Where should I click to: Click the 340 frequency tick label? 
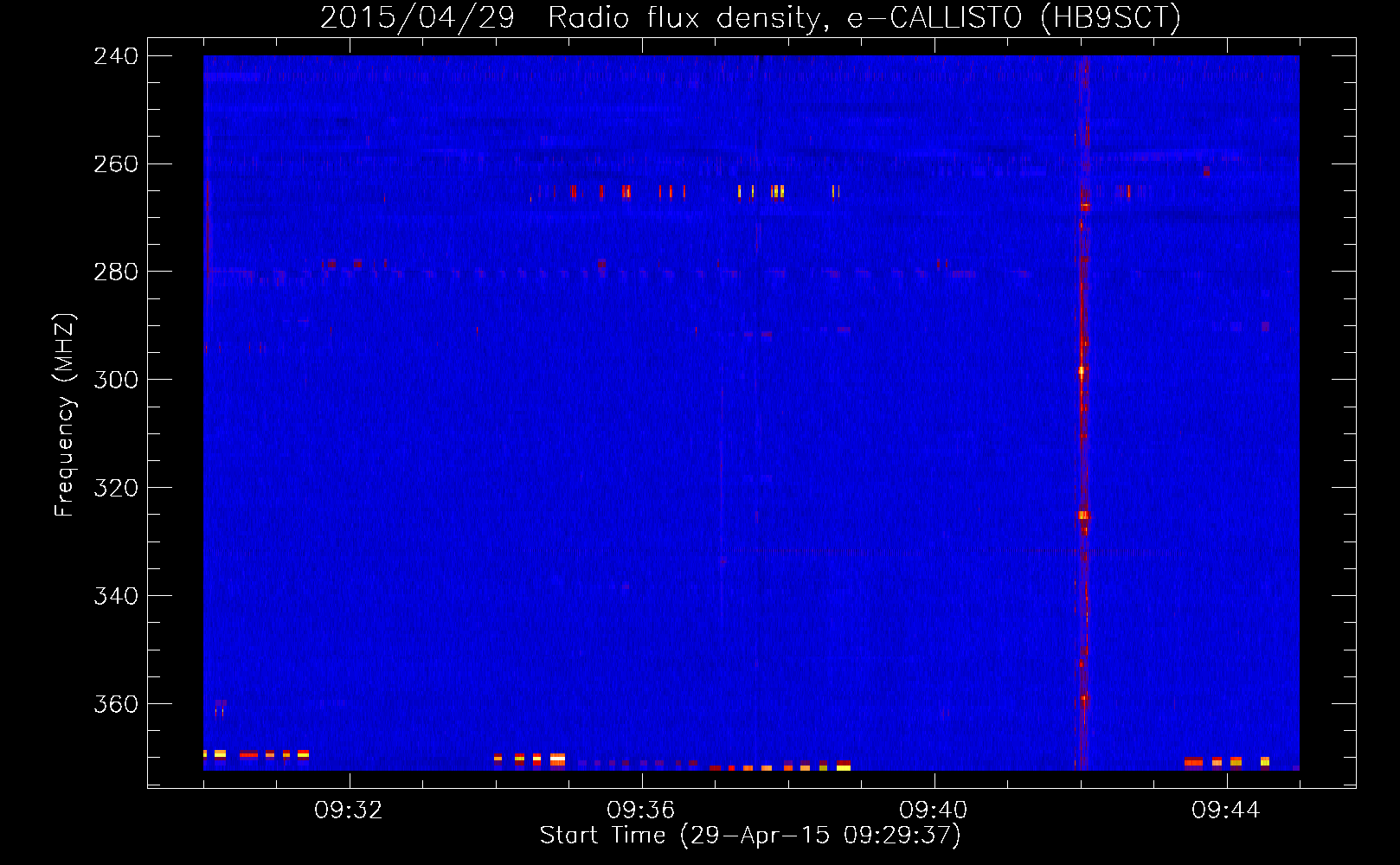[116, 597]
